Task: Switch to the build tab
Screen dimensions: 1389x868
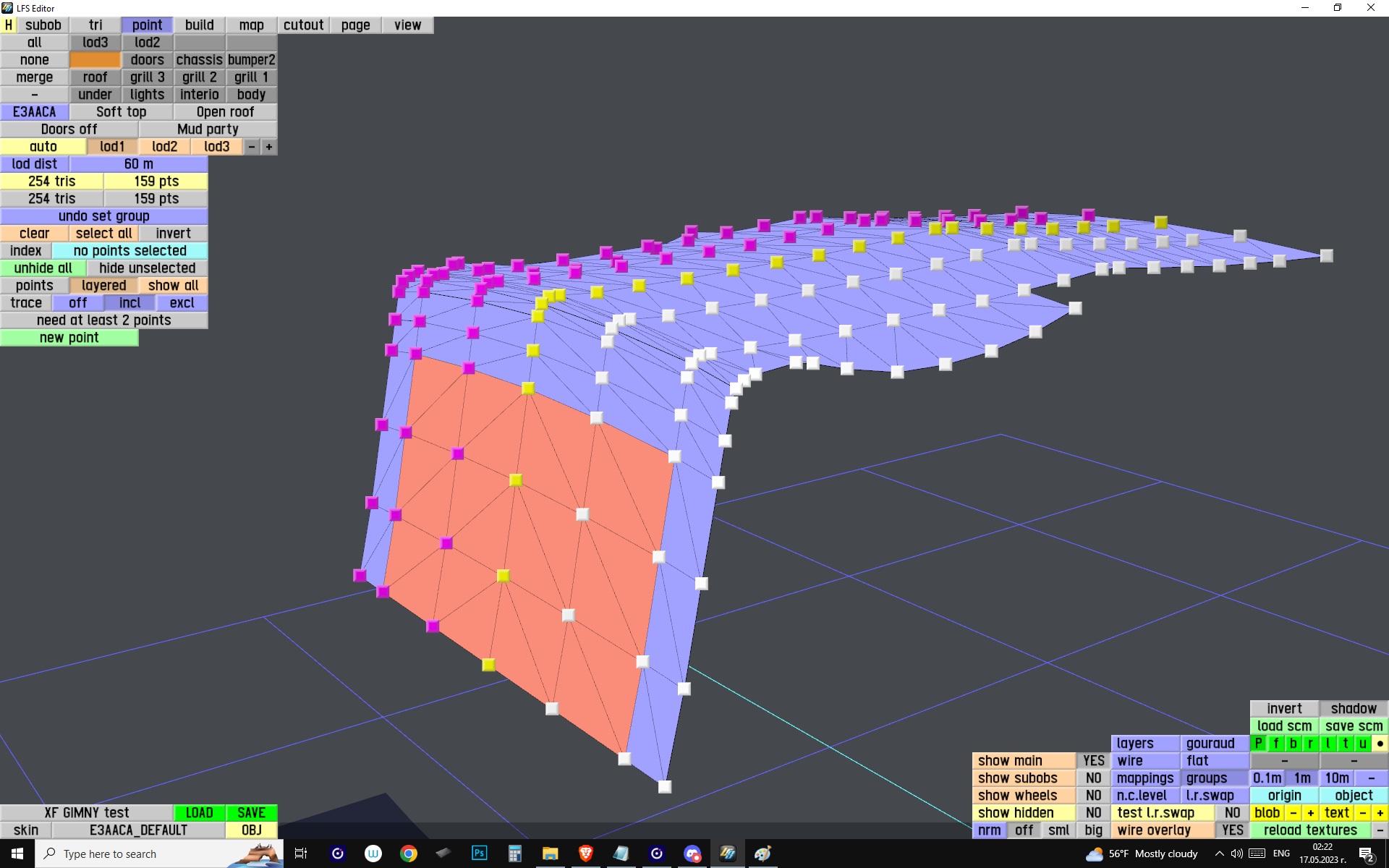Action: [x=199, y=25]
